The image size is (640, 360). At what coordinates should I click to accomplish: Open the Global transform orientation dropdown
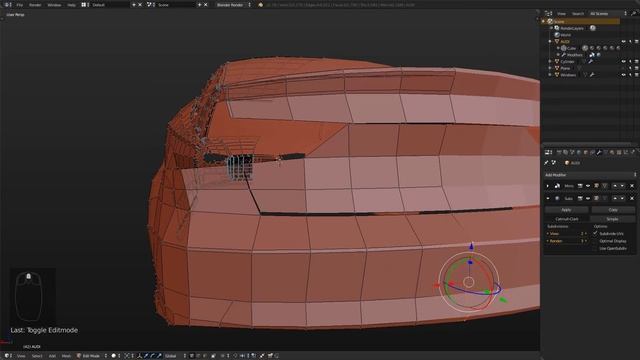point(176,356)
